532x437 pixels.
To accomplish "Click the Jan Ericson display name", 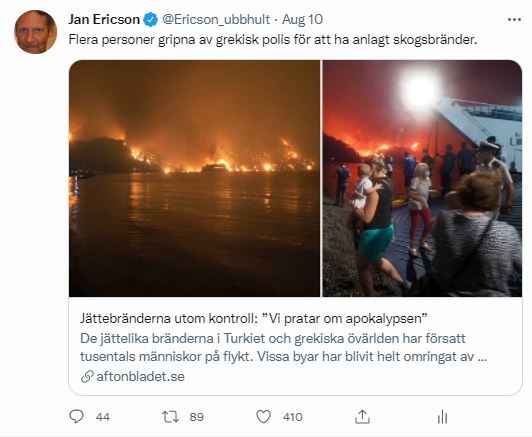I will (x=104, y=20).
